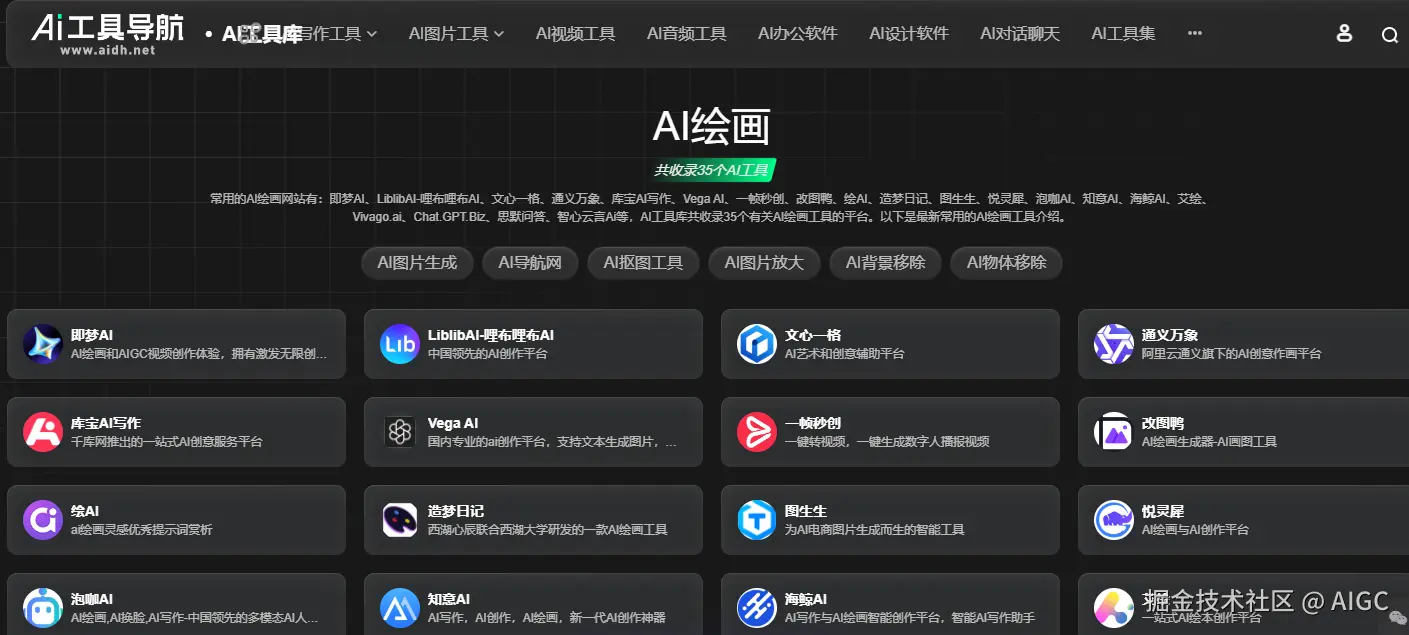Open the 即梦AI tool icon
The width and height of the screenshot is (1409, 635).
pos(43,344)
